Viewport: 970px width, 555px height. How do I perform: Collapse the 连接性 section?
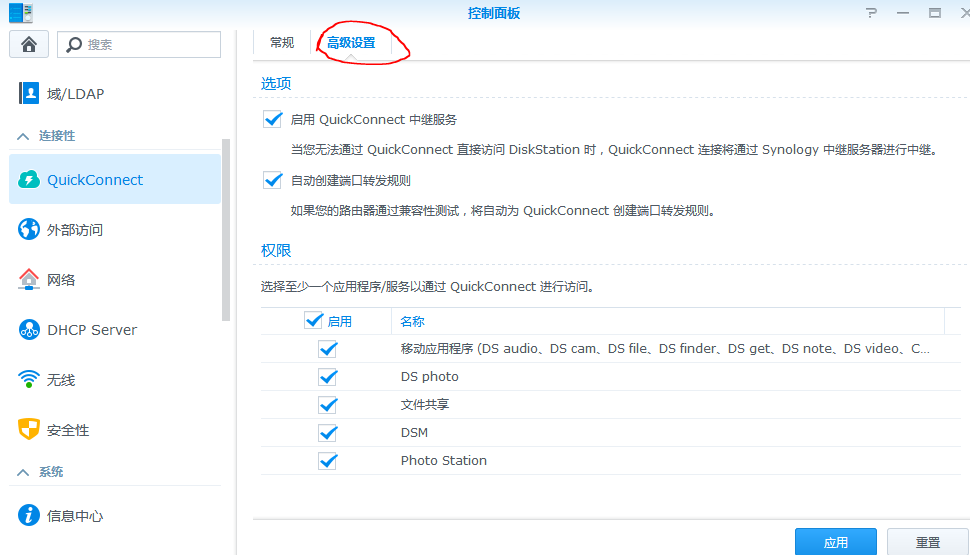[x=23, y=136]
